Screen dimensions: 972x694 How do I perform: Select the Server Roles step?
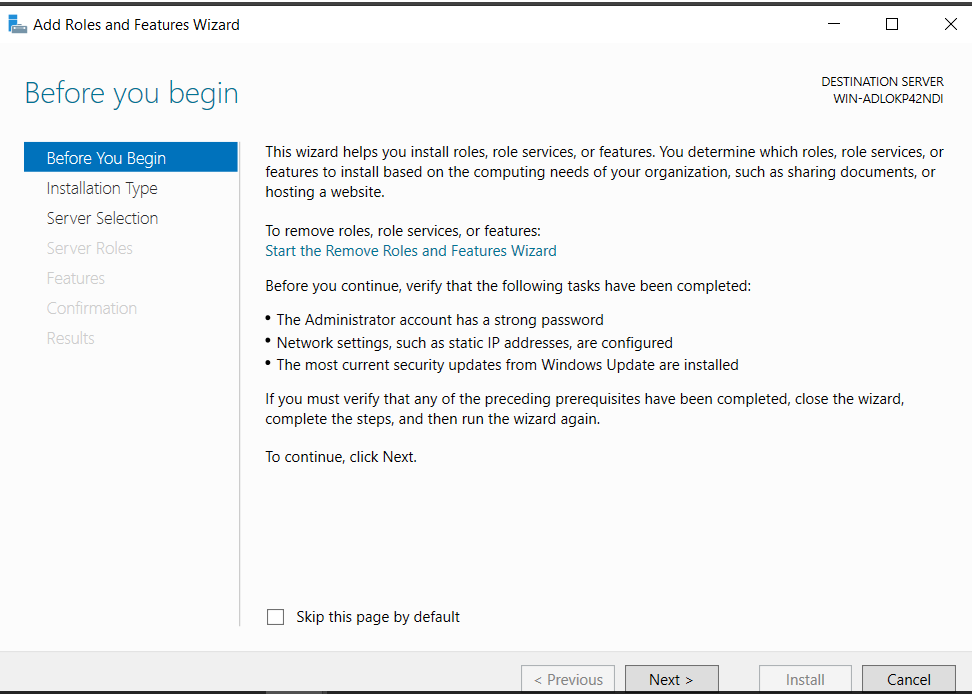[90, 248]
